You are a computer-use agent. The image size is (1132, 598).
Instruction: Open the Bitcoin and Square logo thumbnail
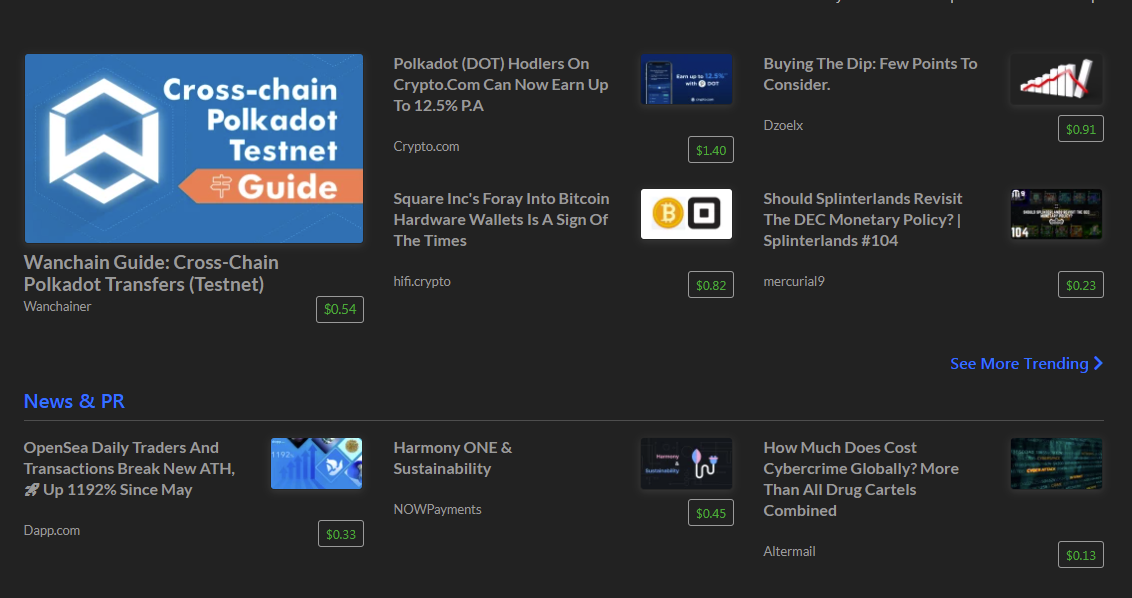(687, 214)
